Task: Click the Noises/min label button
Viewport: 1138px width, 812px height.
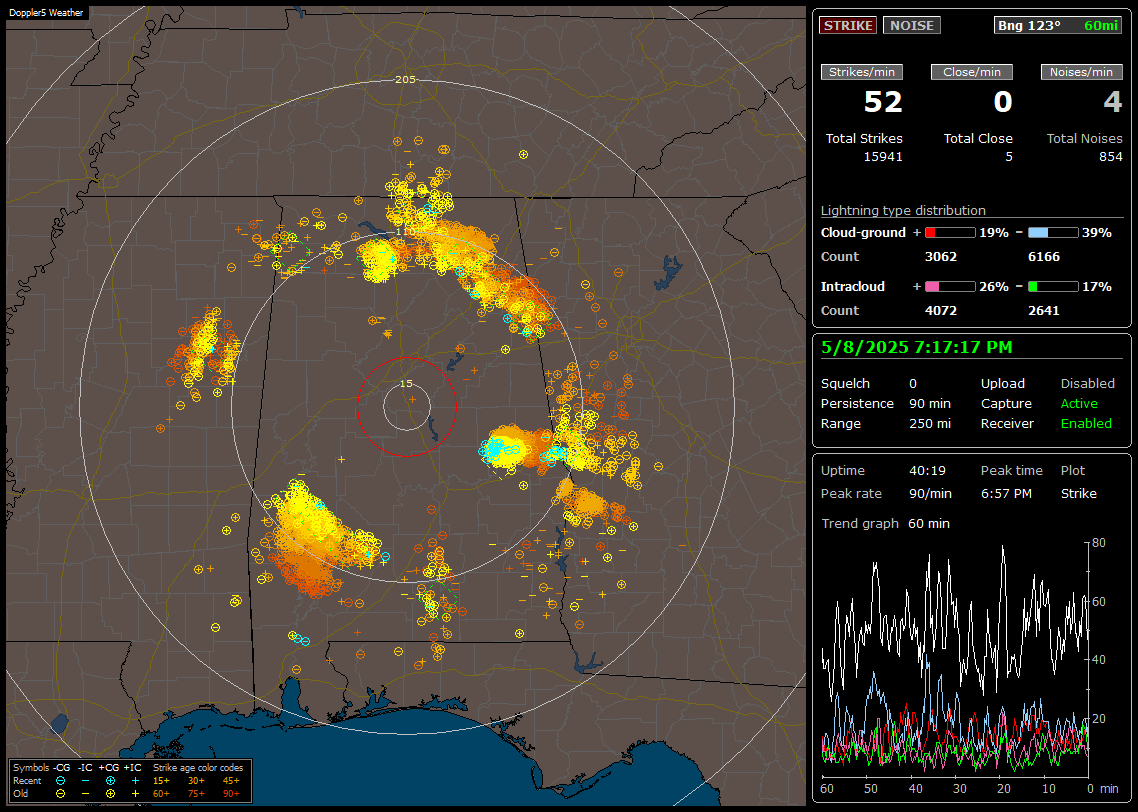Action: (x=1081, y=72)
